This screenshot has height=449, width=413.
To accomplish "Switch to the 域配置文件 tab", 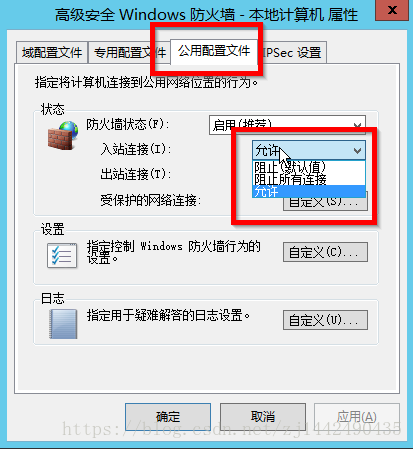I will pyautogui.click(x=52, y=53).
